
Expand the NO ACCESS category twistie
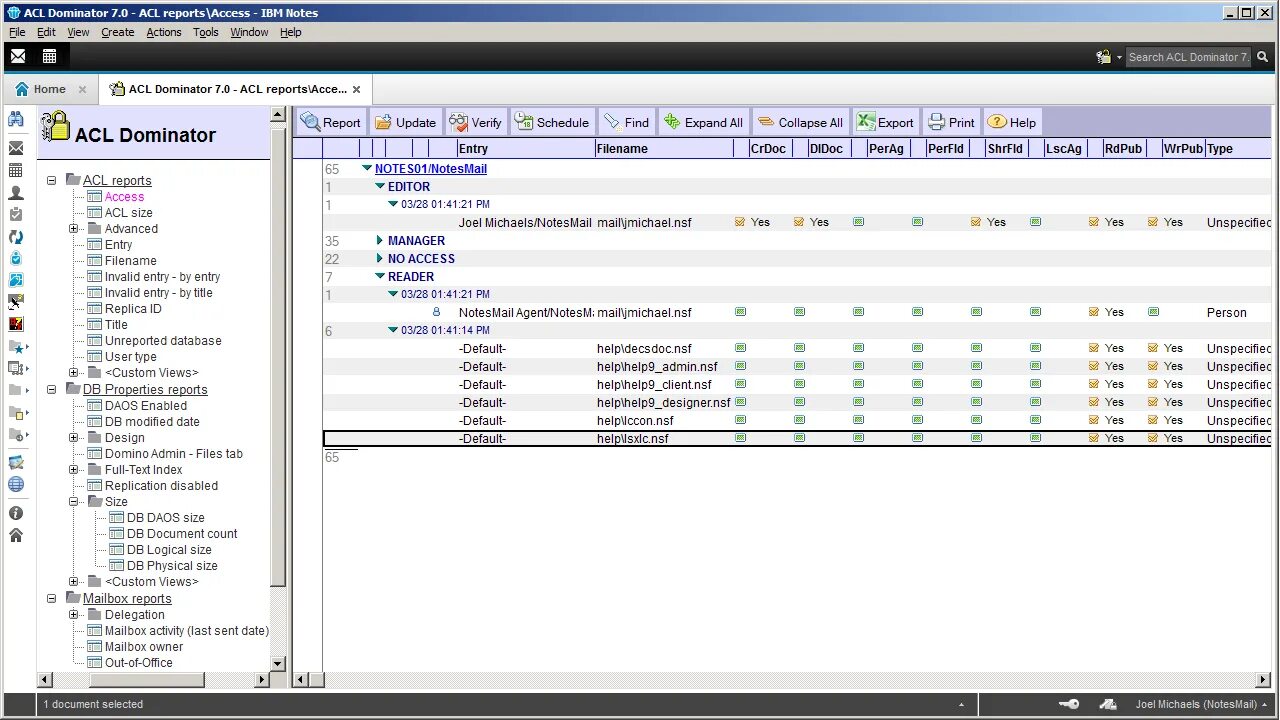pos(380,259)
